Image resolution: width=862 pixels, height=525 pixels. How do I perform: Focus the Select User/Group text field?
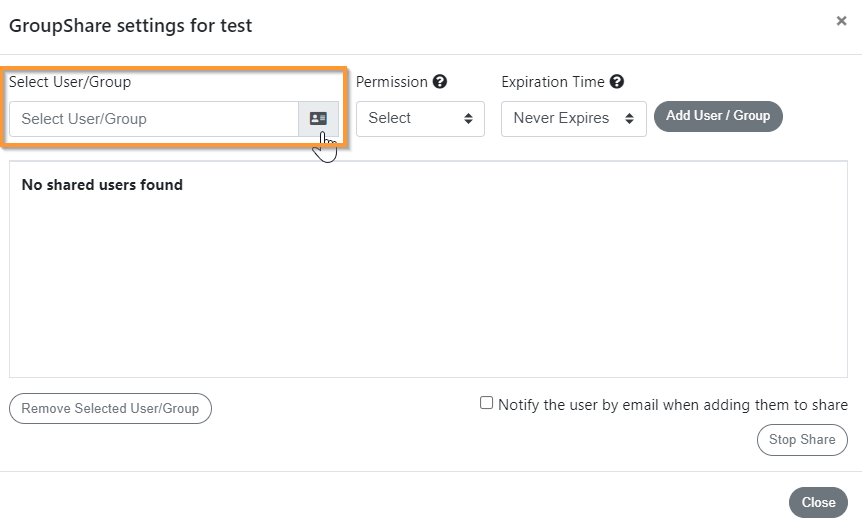coord(154,119)
